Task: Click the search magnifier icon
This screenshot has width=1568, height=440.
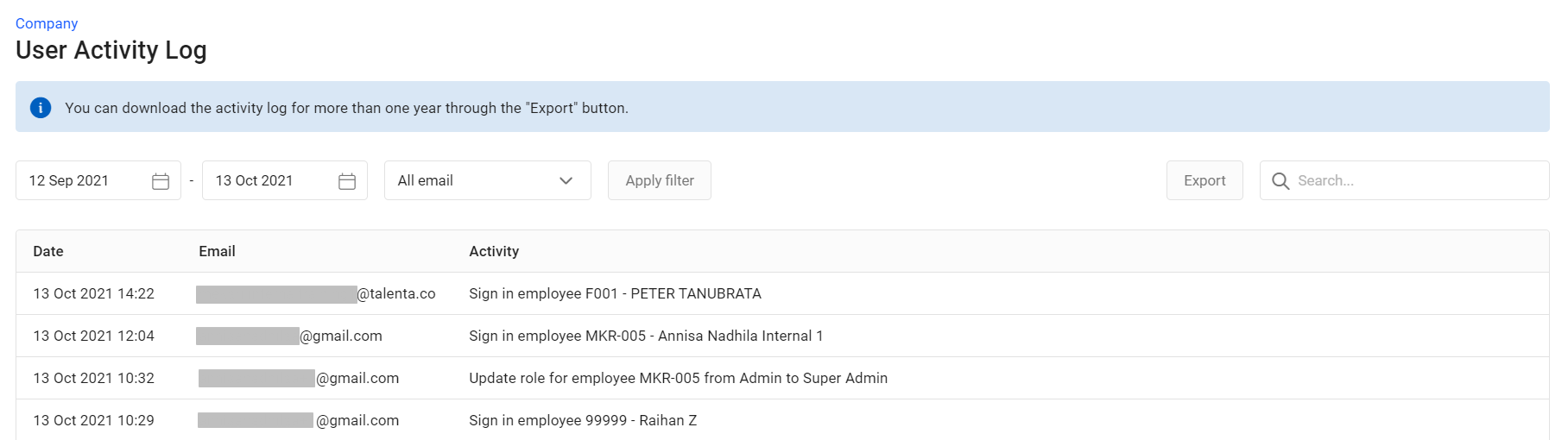Action: tap(1280, 181)
